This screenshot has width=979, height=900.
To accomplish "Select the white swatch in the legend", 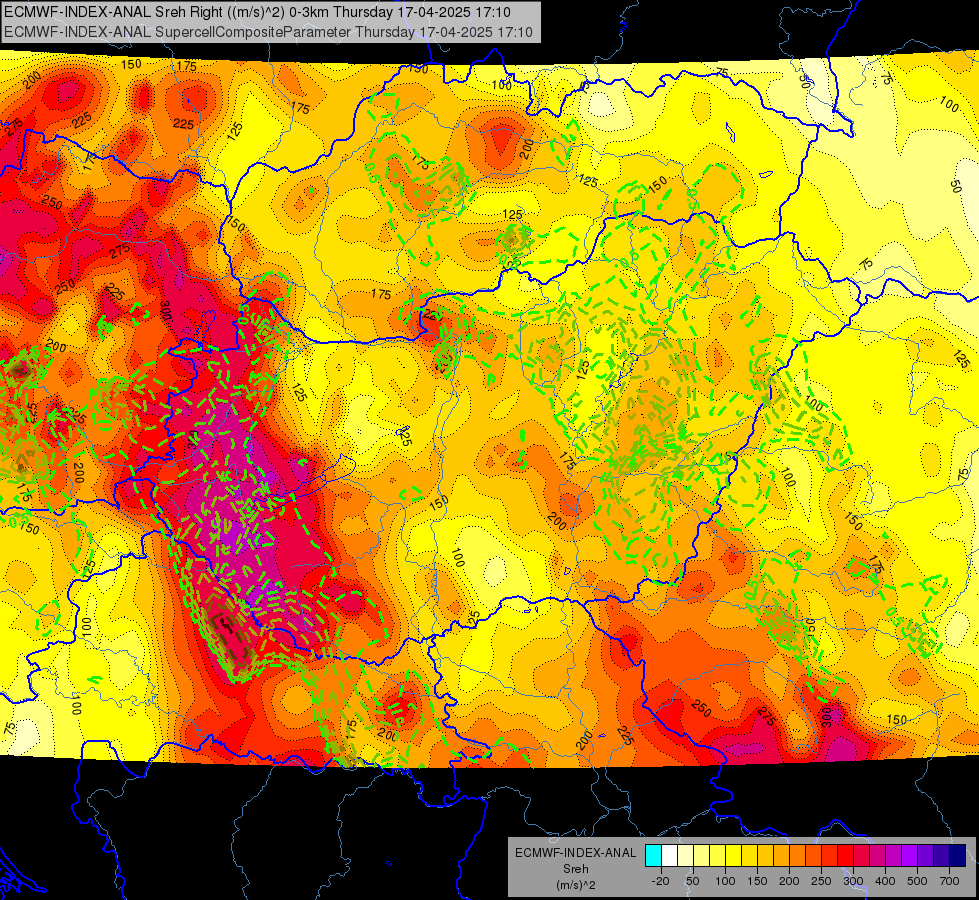I will pyautogui.click(x=669, y=855).
